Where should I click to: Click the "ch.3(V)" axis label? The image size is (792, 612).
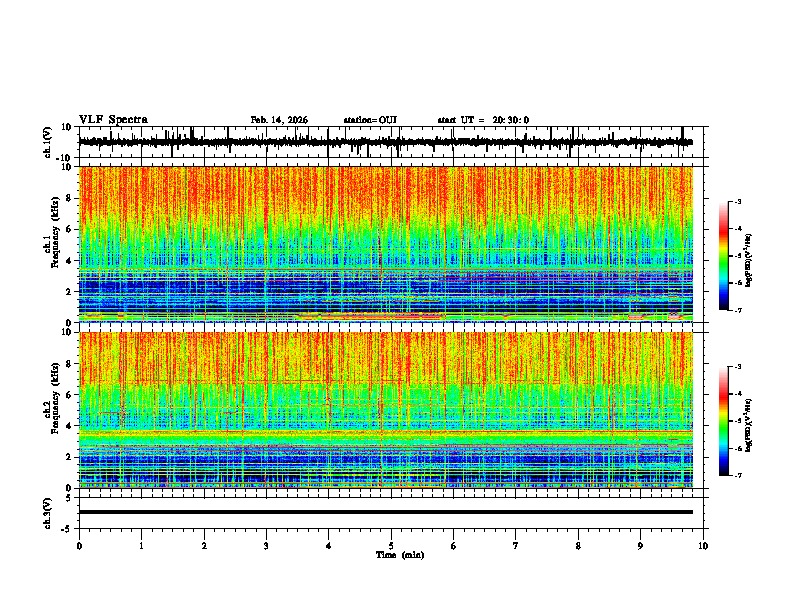click(48, 513)
